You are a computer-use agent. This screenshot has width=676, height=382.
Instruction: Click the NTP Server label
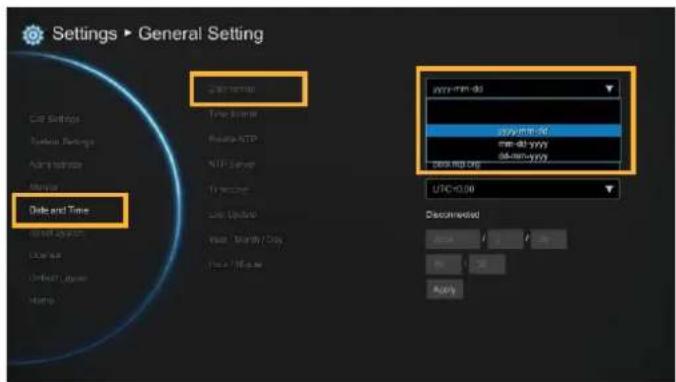232,164
